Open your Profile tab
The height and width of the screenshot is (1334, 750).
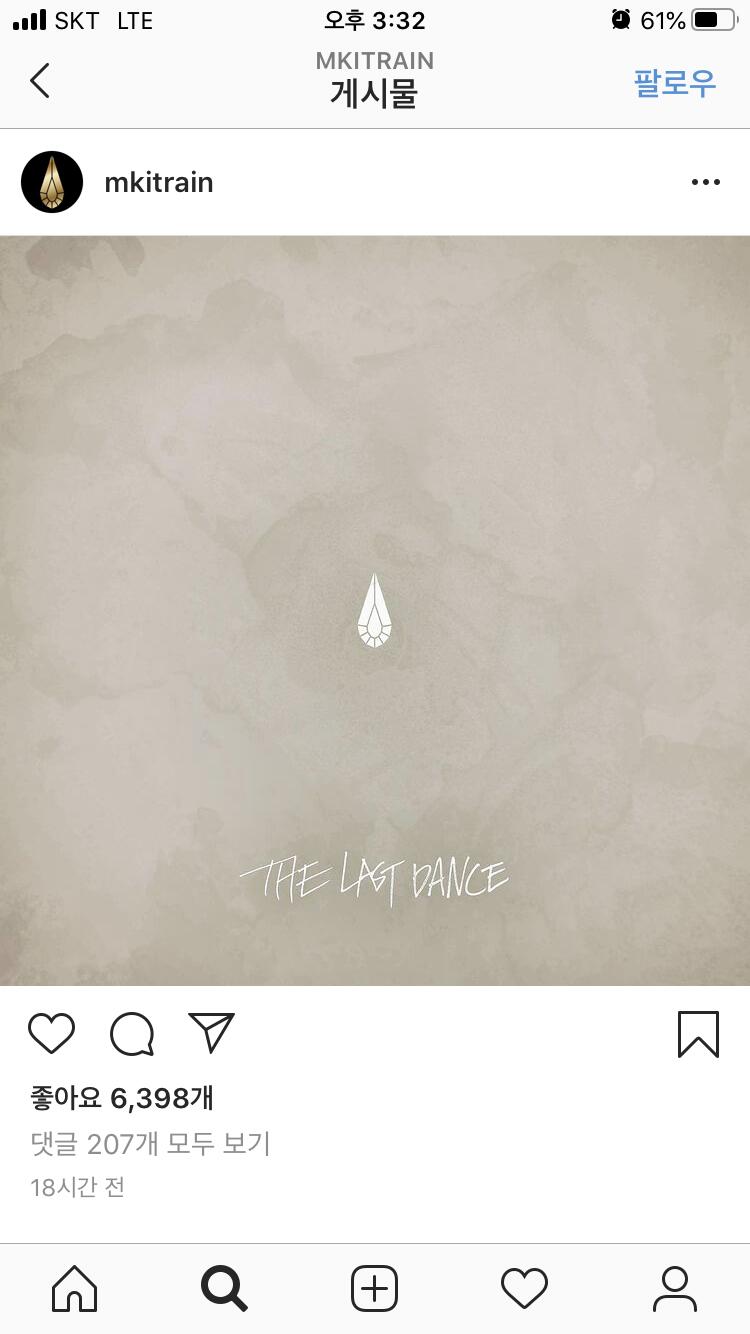point(675,1288)
